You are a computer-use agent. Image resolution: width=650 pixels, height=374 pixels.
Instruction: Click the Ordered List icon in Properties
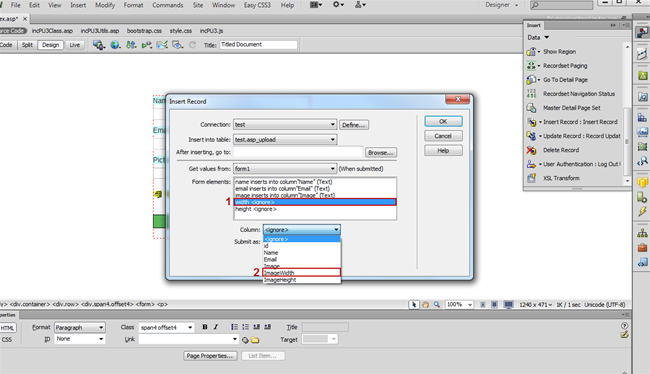coord(245,327)
